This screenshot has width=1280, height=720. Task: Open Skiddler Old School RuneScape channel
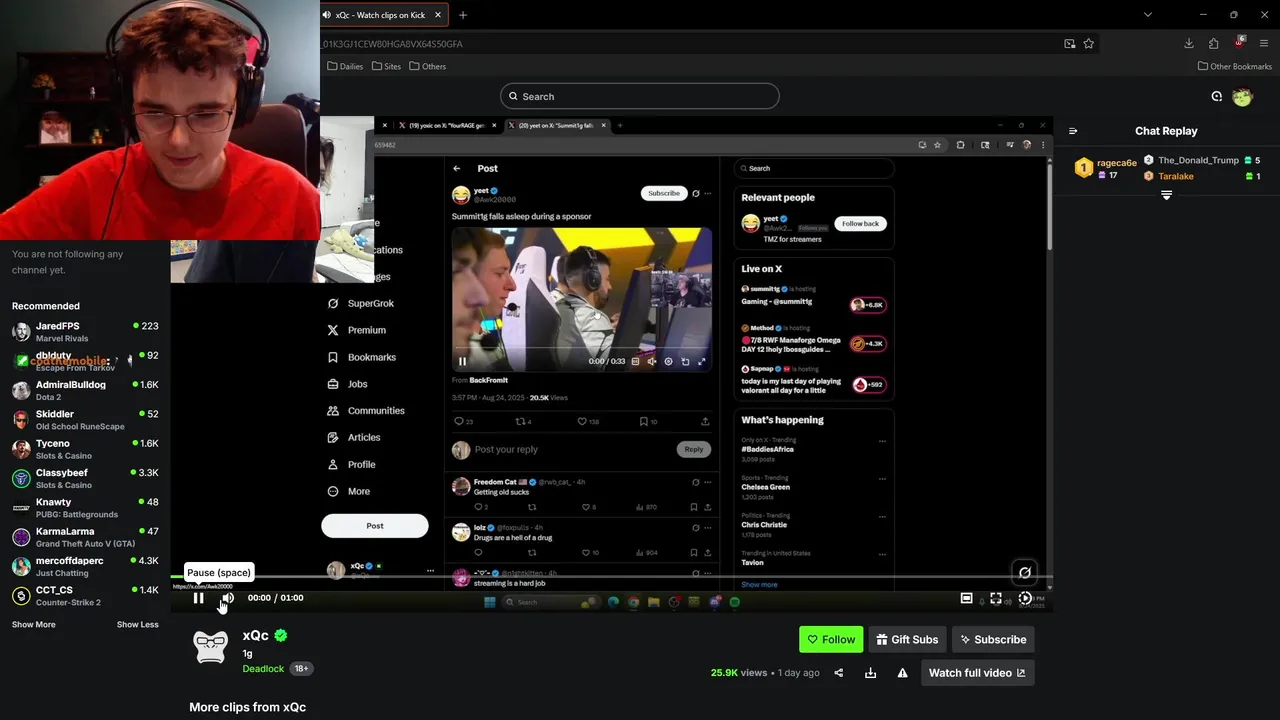click(85, 419)
